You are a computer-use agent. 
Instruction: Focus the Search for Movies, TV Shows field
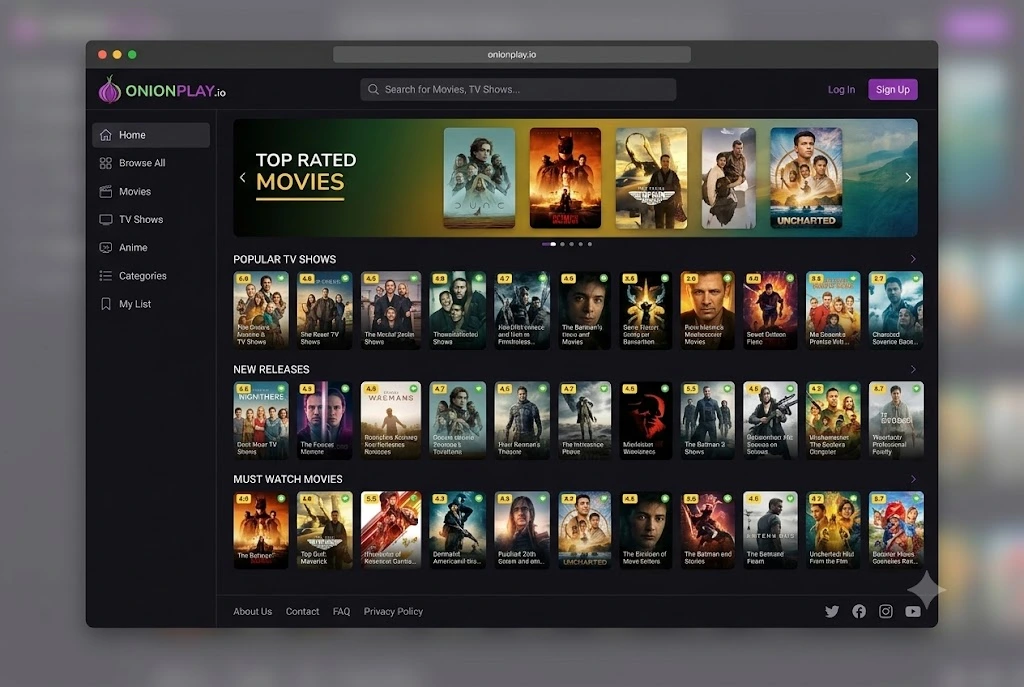click(x=518, y=89)
